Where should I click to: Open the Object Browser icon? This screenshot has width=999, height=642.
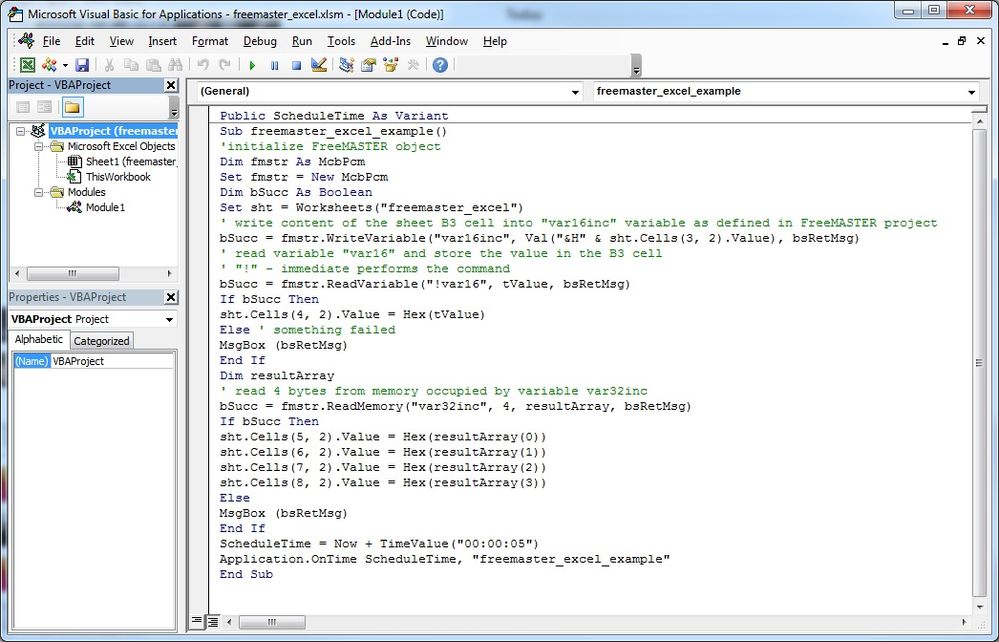(391, 65)
